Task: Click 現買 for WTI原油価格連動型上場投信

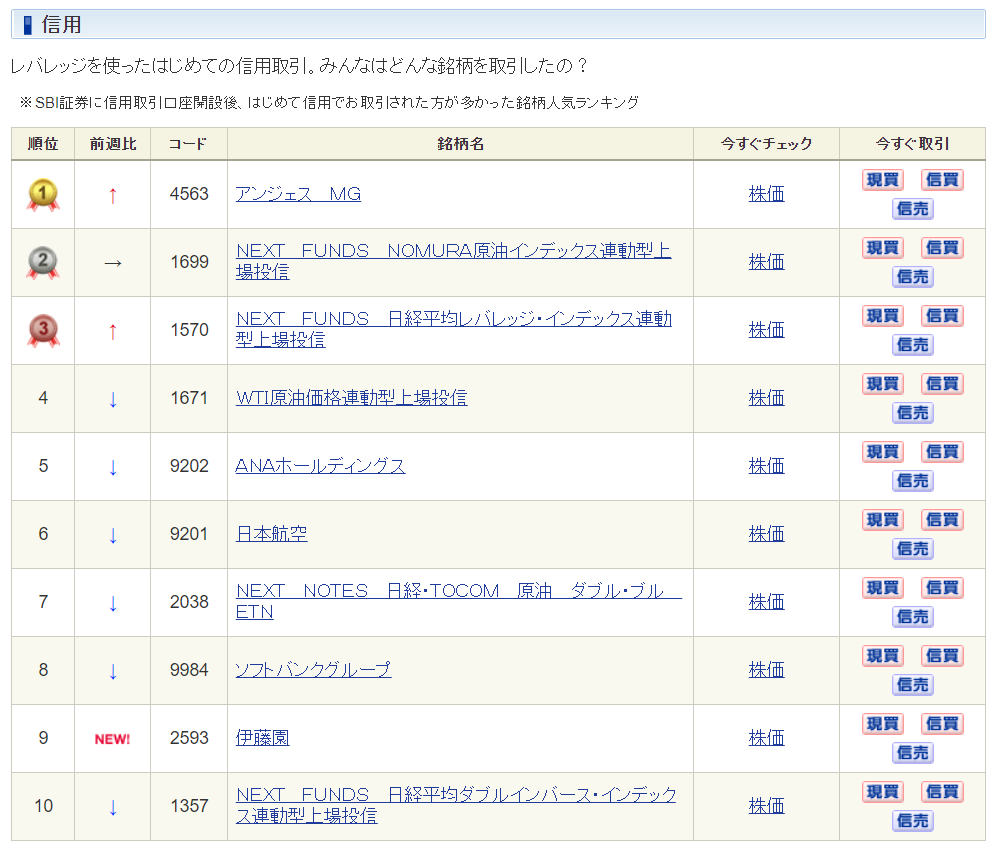Action: tap(882, 384)
